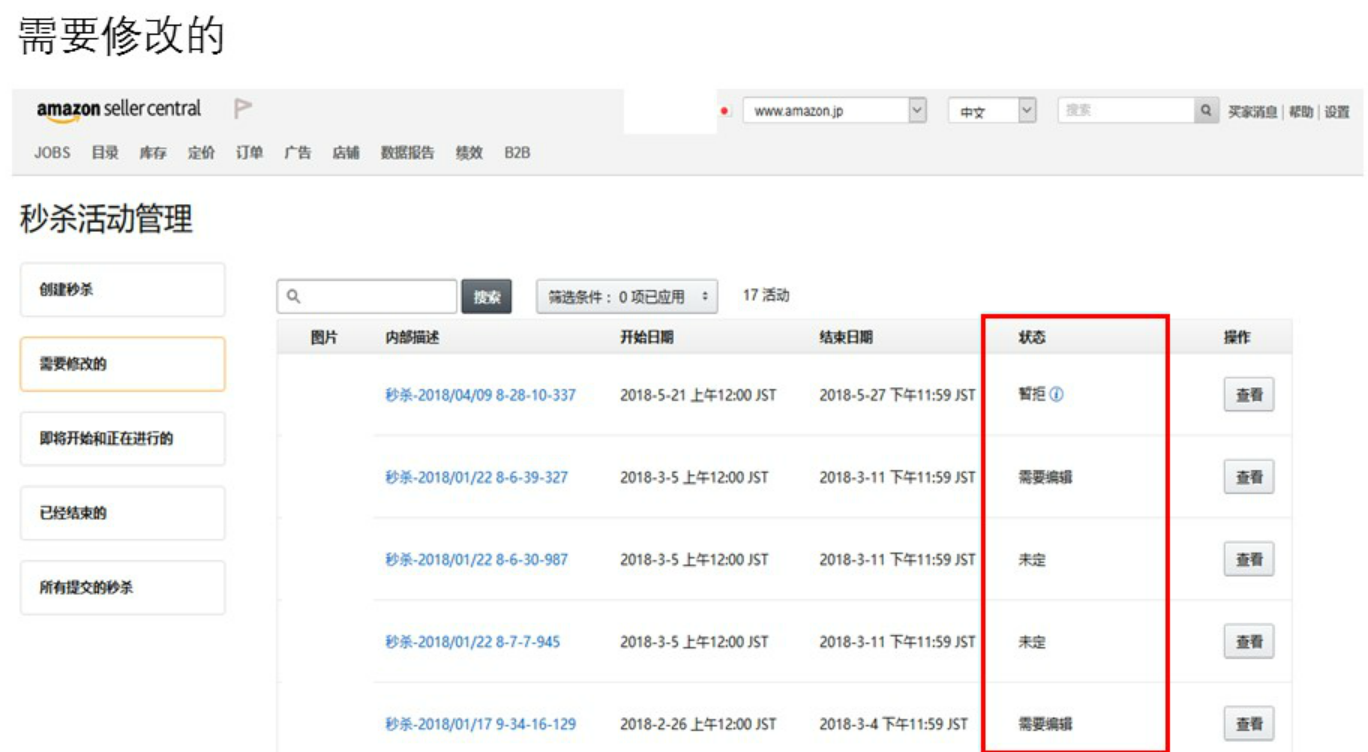Open the 数据报告 menu
Image resolution: width=1368 pixels, height=752 pixels.
(x=407, y=153)
